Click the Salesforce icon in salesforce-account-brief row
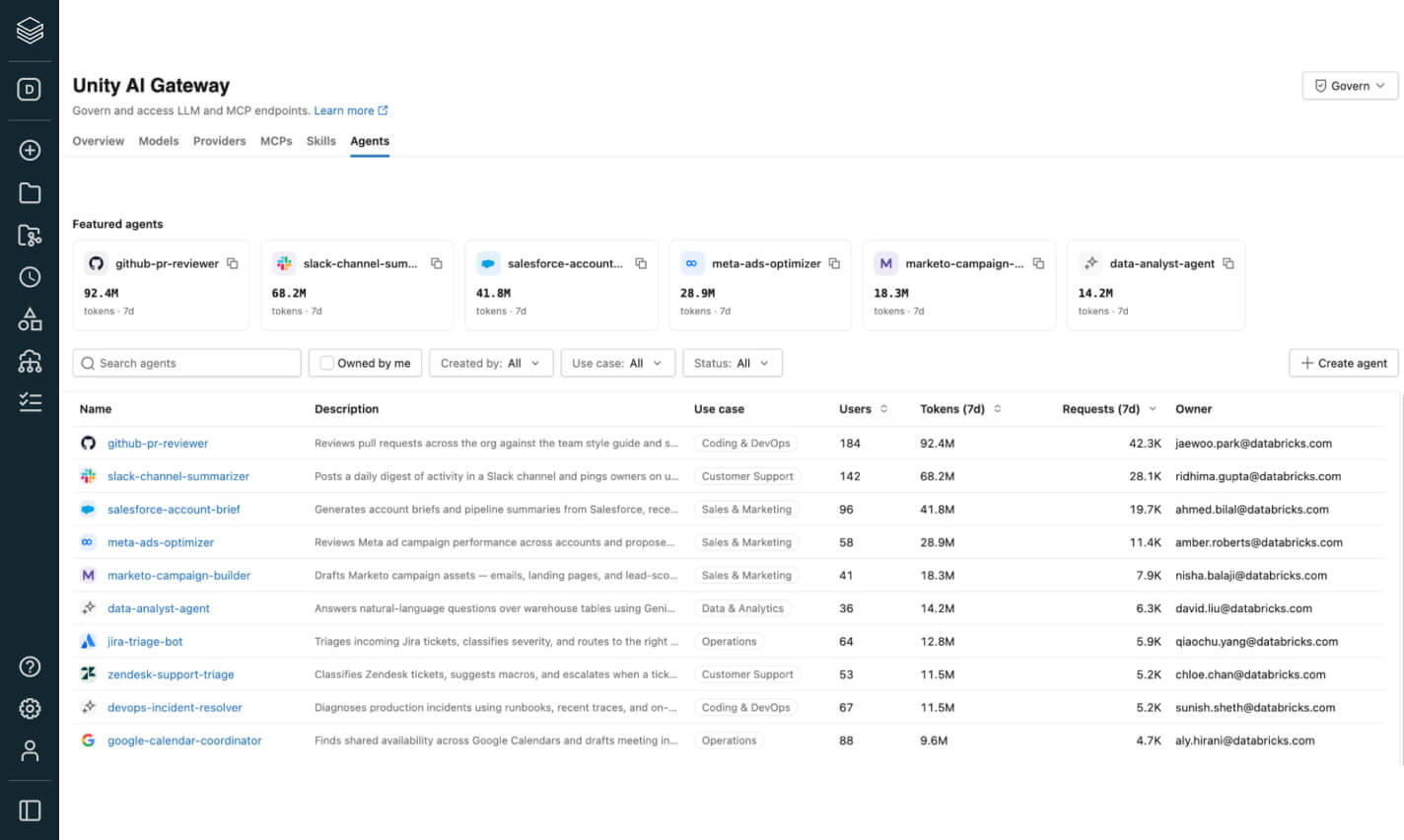Screen dimensions: 1404x840 point(88,510)
